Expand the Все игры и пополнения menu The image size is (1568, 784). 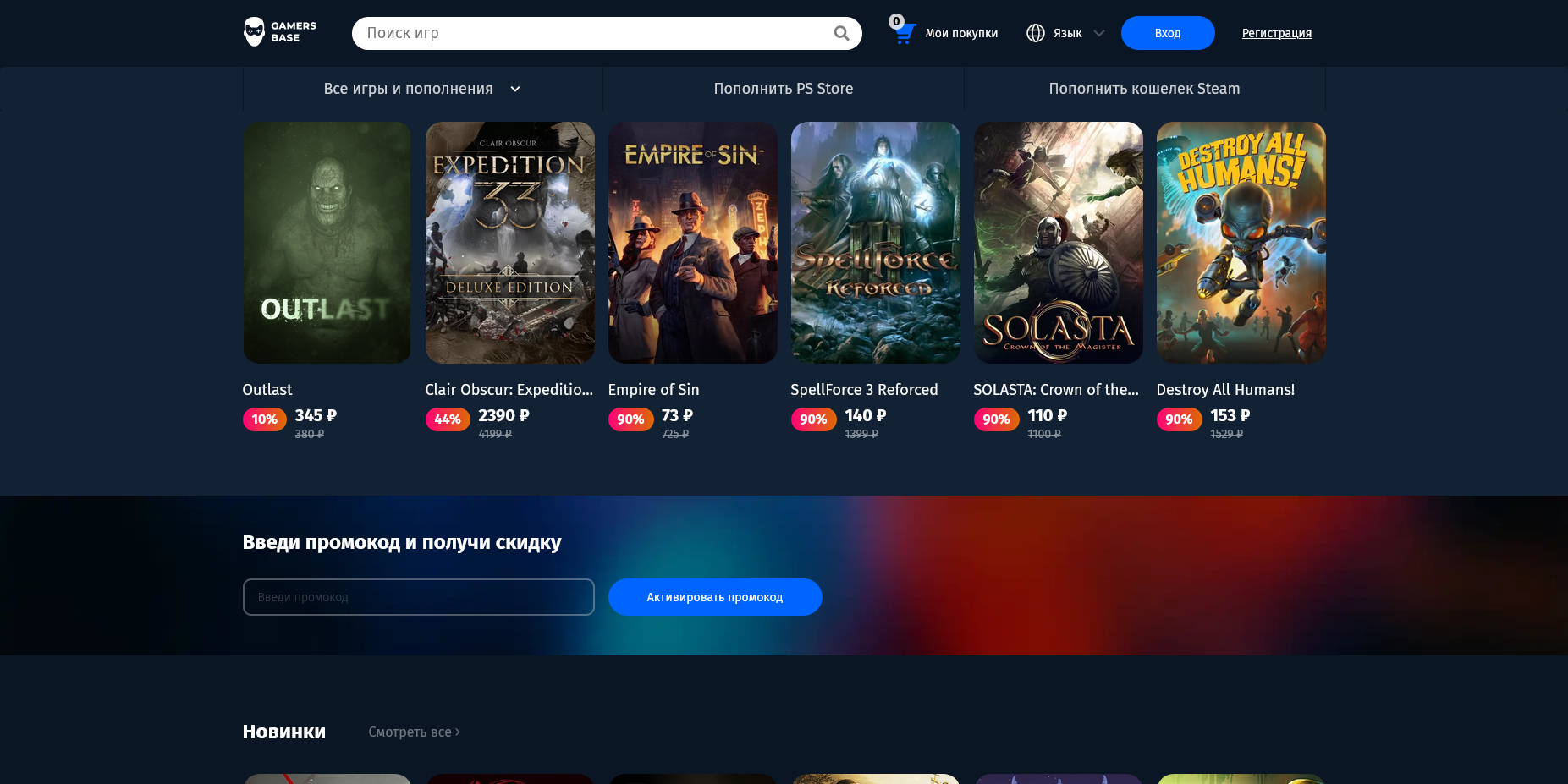click(422, 89)
